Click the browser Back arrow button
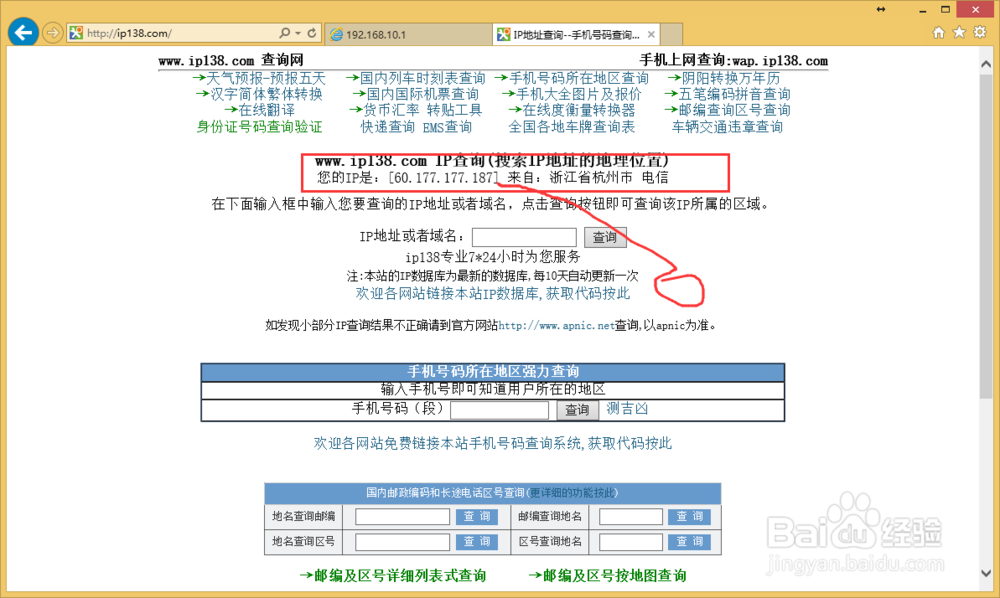The image size is (1000, 598). pyautogui.click(x=23, y=32)
